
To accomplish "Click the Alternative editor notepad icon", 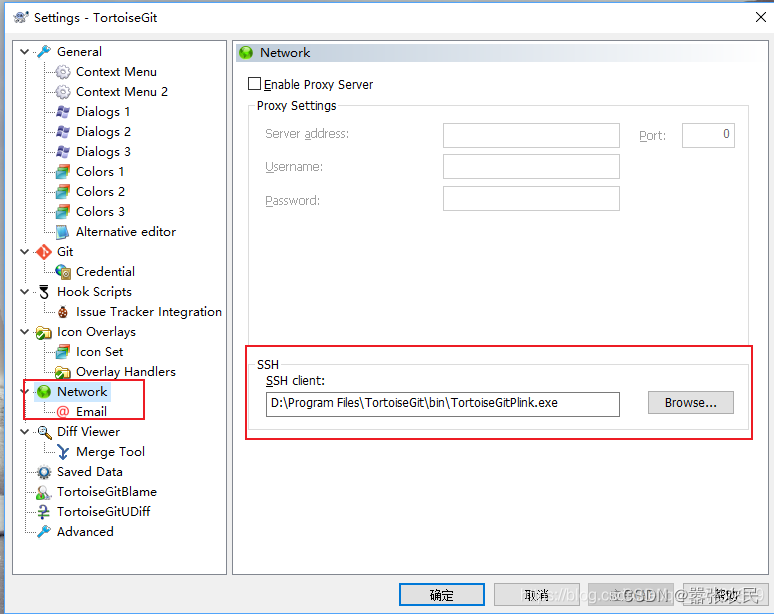I will coord(63,231).
